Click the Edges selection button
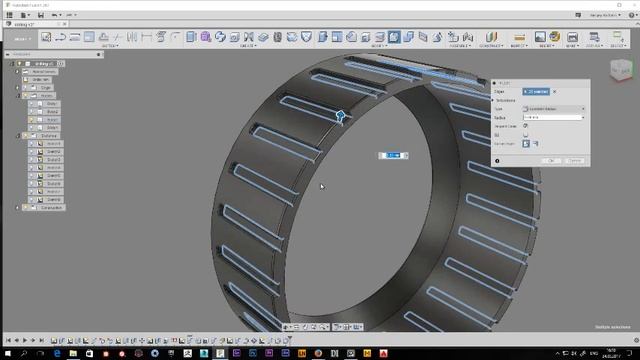 (536, 92)
